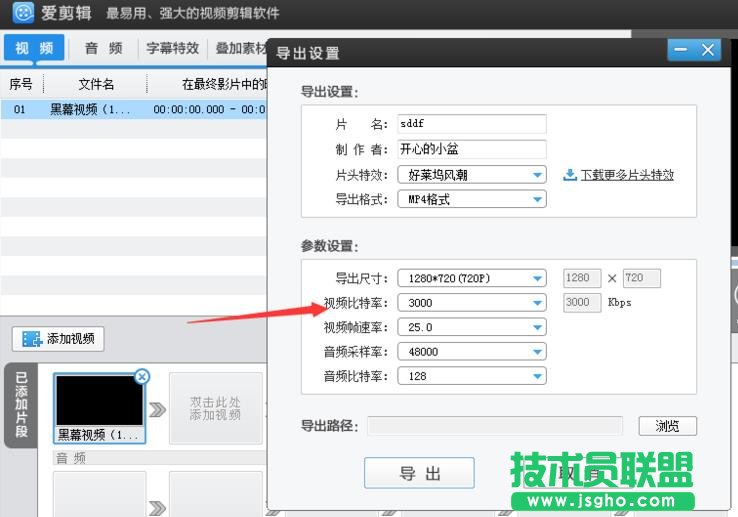Screen dimensions: 738x517
Task: Minimize the 导出设置 dialog
Action: click(x=681, y=50)
